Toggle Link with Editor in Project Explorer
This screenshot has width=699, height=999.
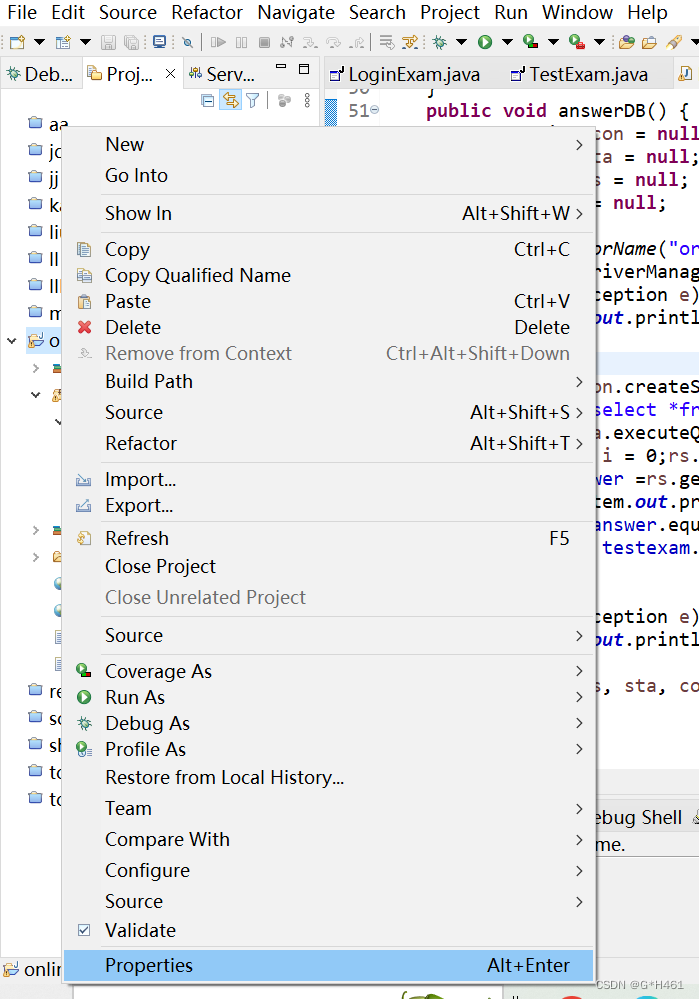[x=231, y=101]
